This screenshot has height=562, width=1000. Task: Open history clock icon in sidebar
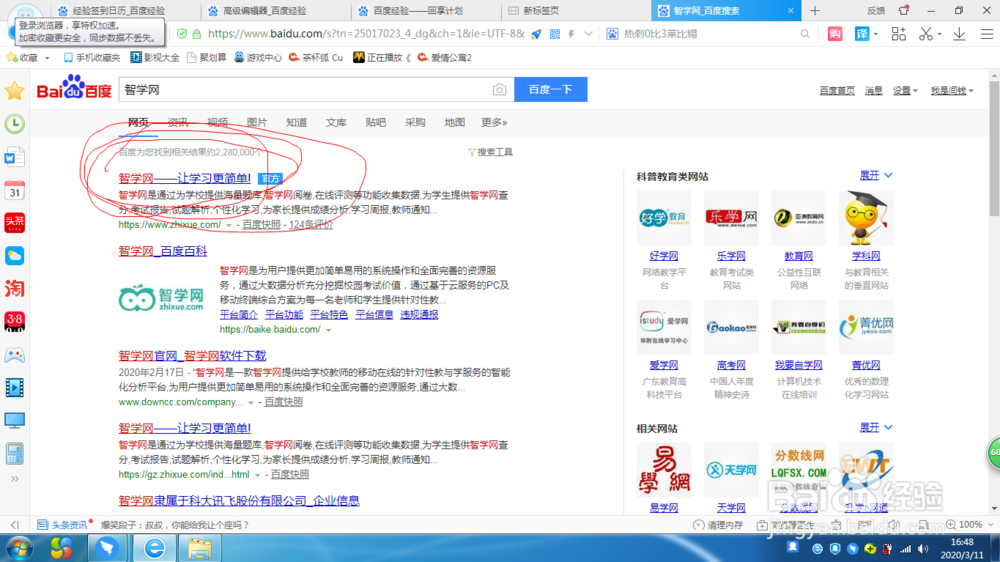[x=14, y=124]
